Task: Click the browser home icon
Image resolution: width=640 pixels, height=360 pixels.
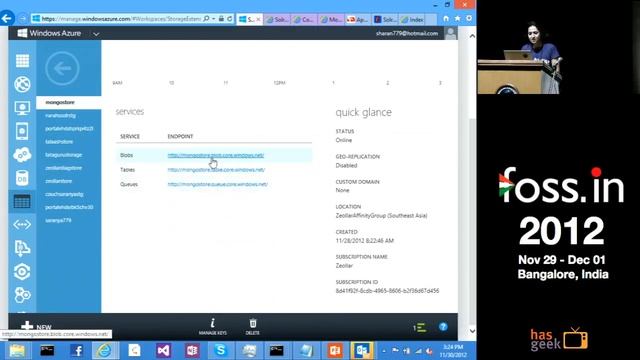Action: pyautogui.click(x=446, y=19)
